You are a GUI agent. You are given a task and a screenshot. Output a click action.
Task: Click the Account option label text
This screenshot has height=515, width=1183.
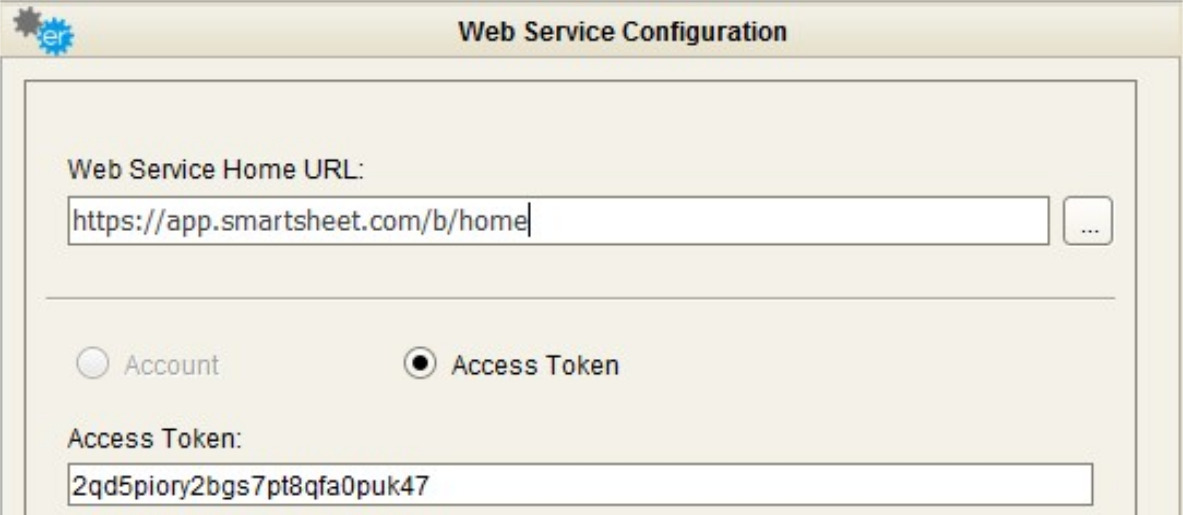171,366
